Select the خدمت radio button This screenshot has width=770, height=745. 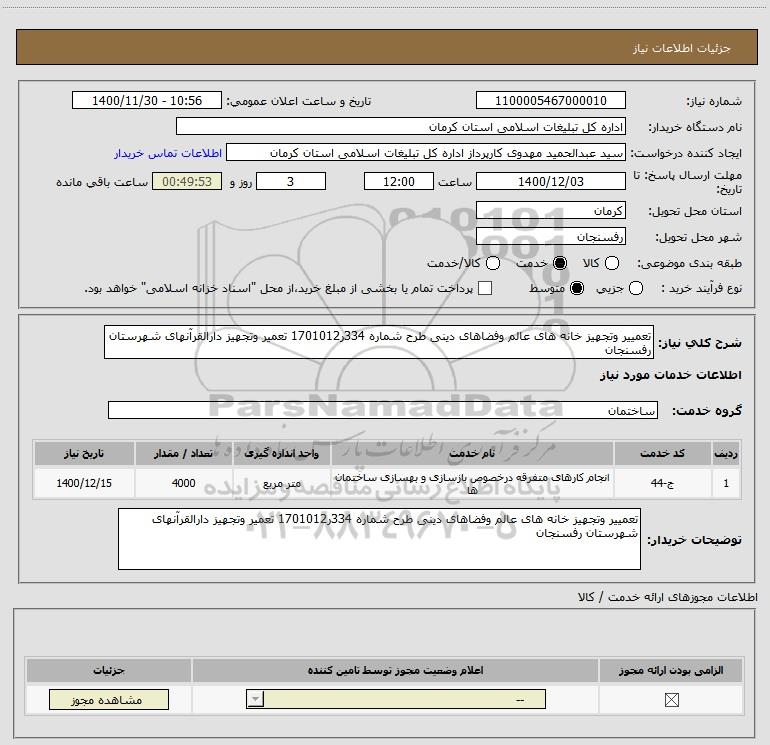pos(560,263)
